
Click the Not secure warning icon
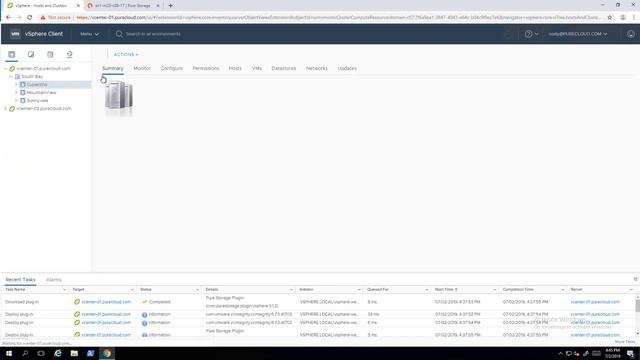point(42,18)
